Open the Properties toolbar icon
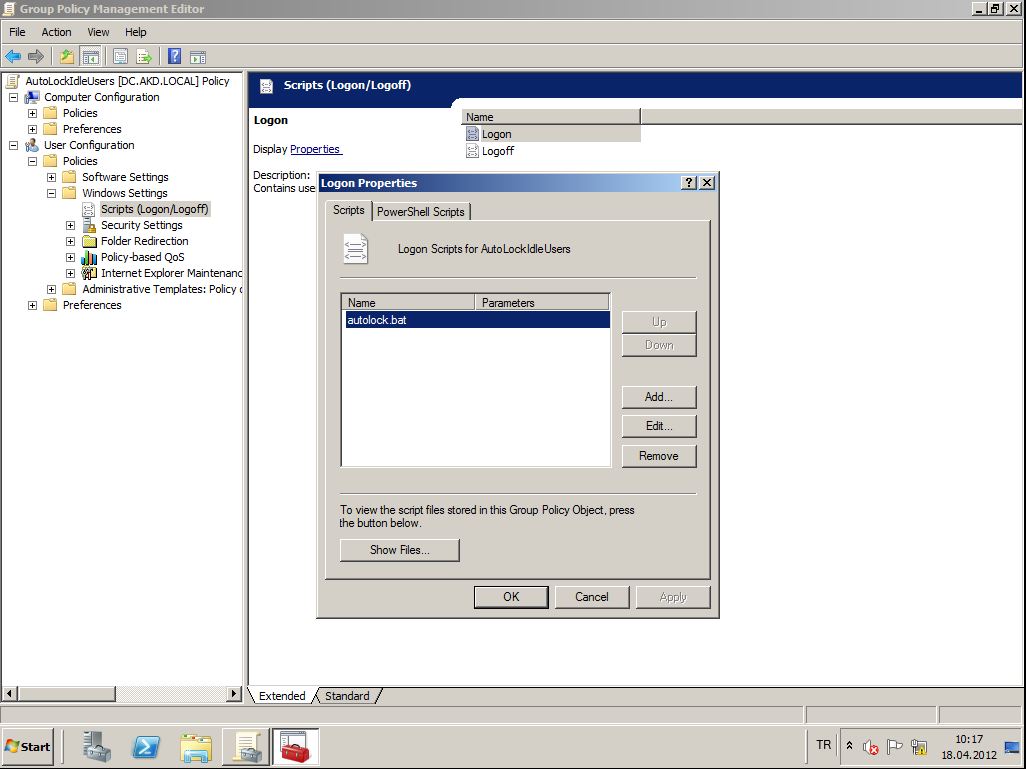Screen dimensions: 1026x769 tap(120, 56)
